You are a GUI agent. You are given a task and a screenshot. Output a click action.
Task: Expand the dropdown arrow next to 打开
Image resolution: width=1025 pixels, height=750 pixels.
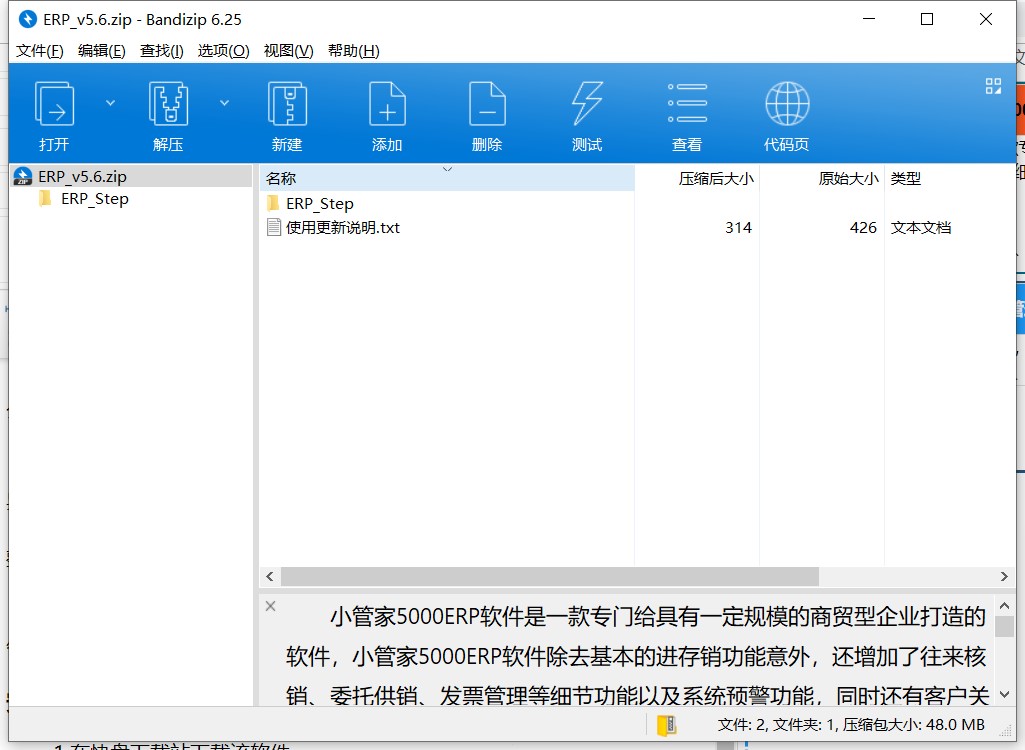pyautogui.click(x=111, y=102)
